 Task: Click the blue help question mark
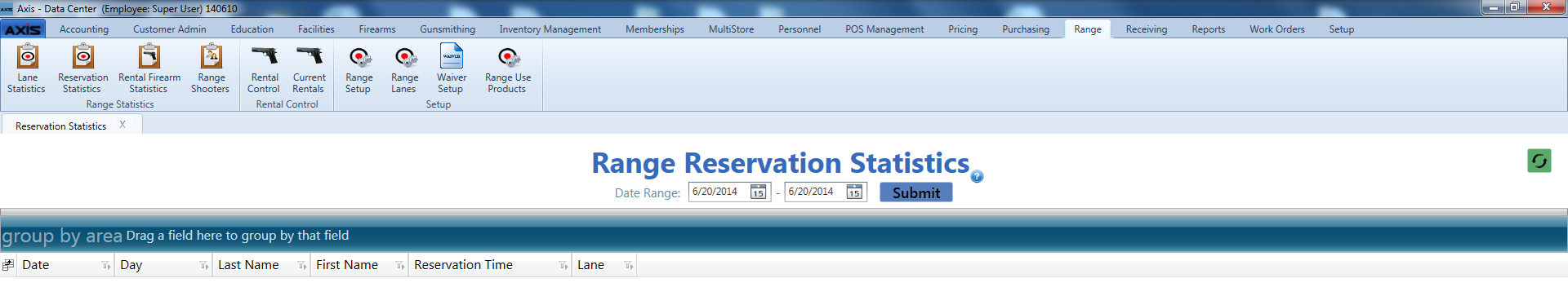pos(977,176)
